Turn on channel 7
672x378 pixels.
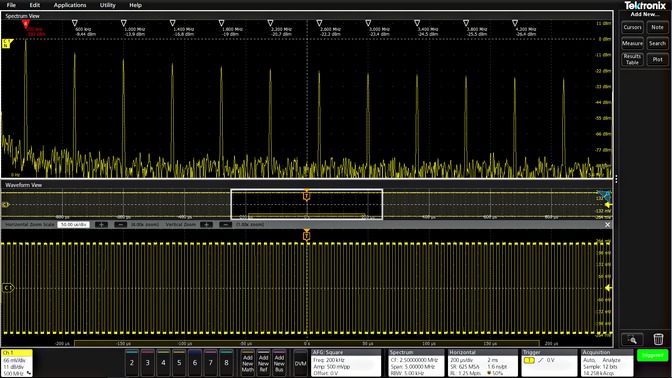pyautogui.click(x=210, y=363)
